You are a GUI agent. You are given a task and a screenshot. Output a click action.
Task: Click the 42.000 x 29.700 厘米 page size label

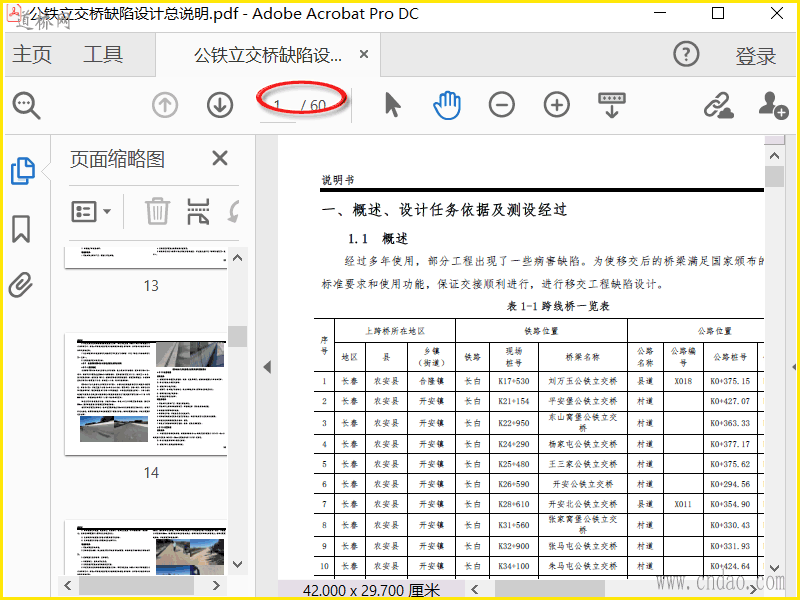(371, 590)
